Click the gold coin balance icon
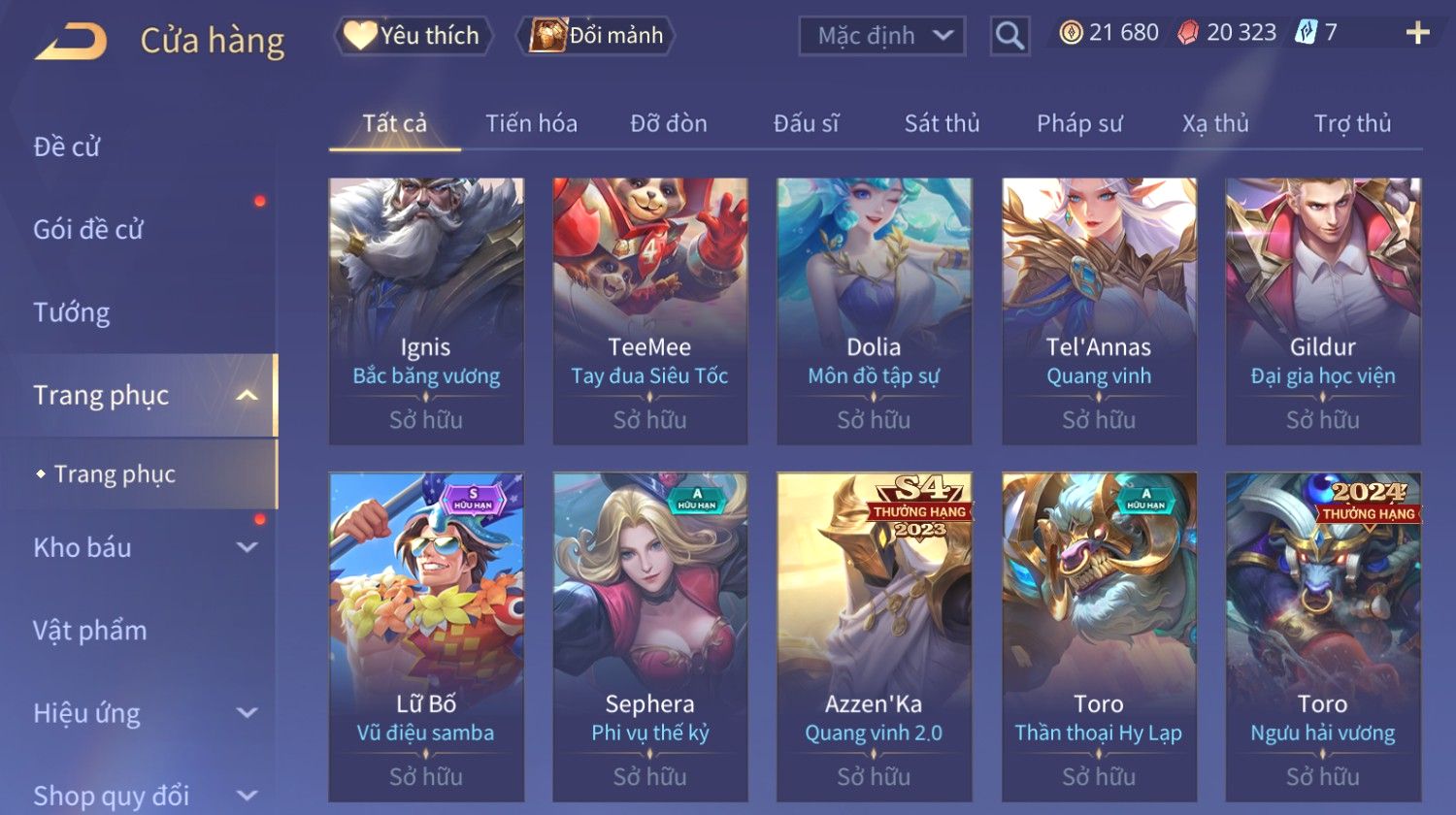1456x815 pixels. pos(1071,33)
